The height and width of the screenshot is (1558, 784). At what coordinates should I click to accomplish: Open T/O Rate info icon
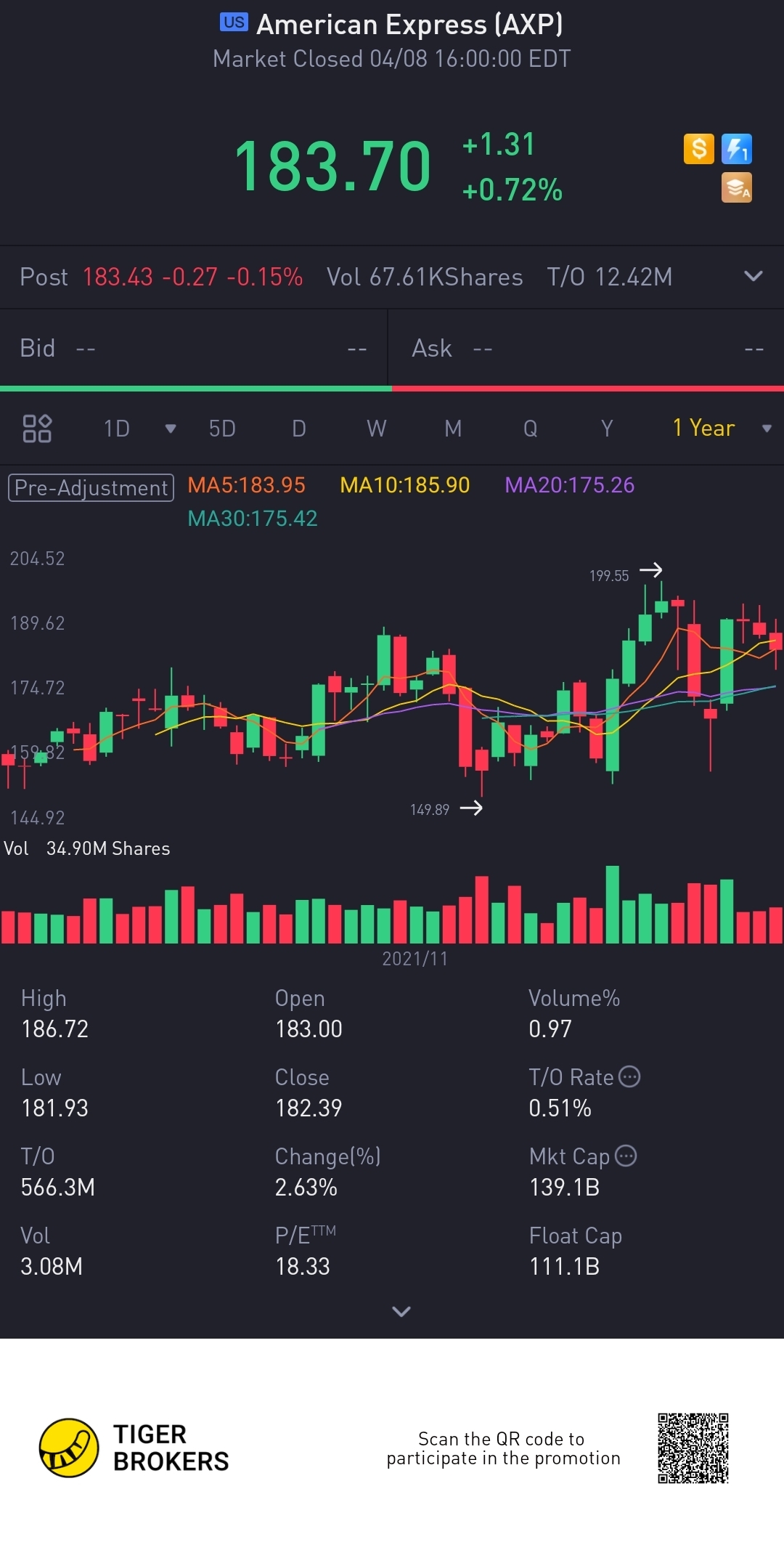pyautogui.click(x=629, y=1076)
